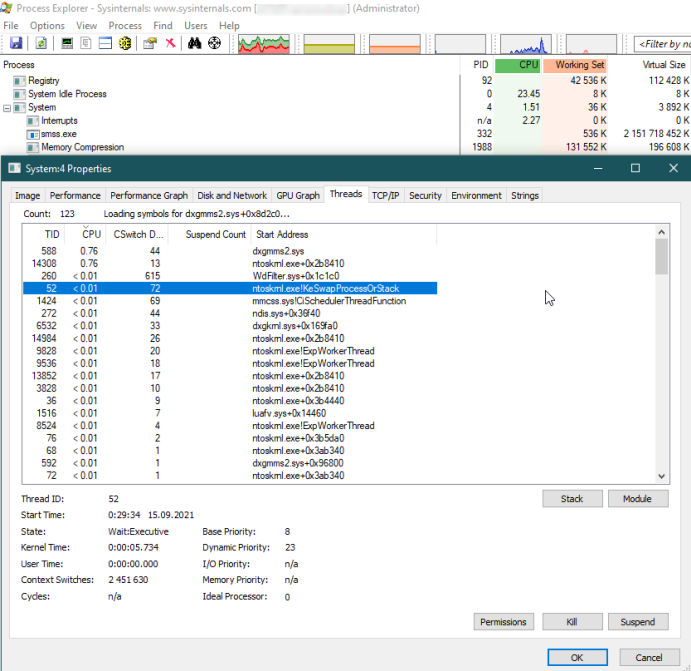Click the System process icon in tree

point(19,108)
